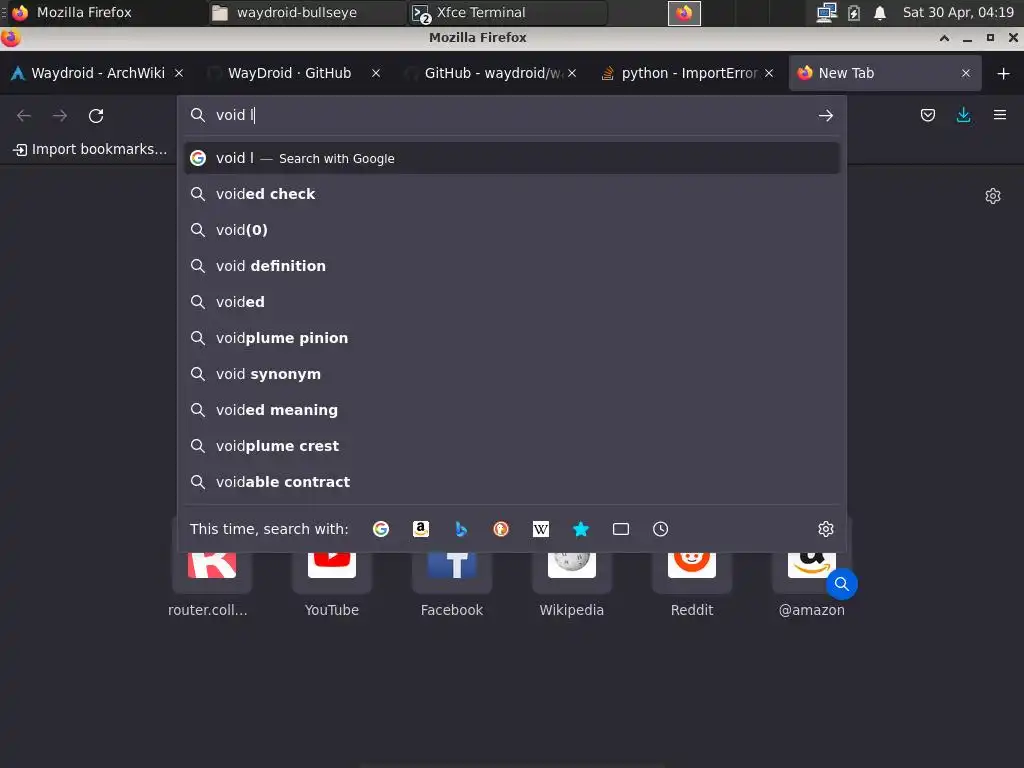Image resolution: width=1024 pixels, height=768 pixels.
Task: Close the WayDroid · GitHub tab
Action: pyautogui.click(x=376, y=73)
